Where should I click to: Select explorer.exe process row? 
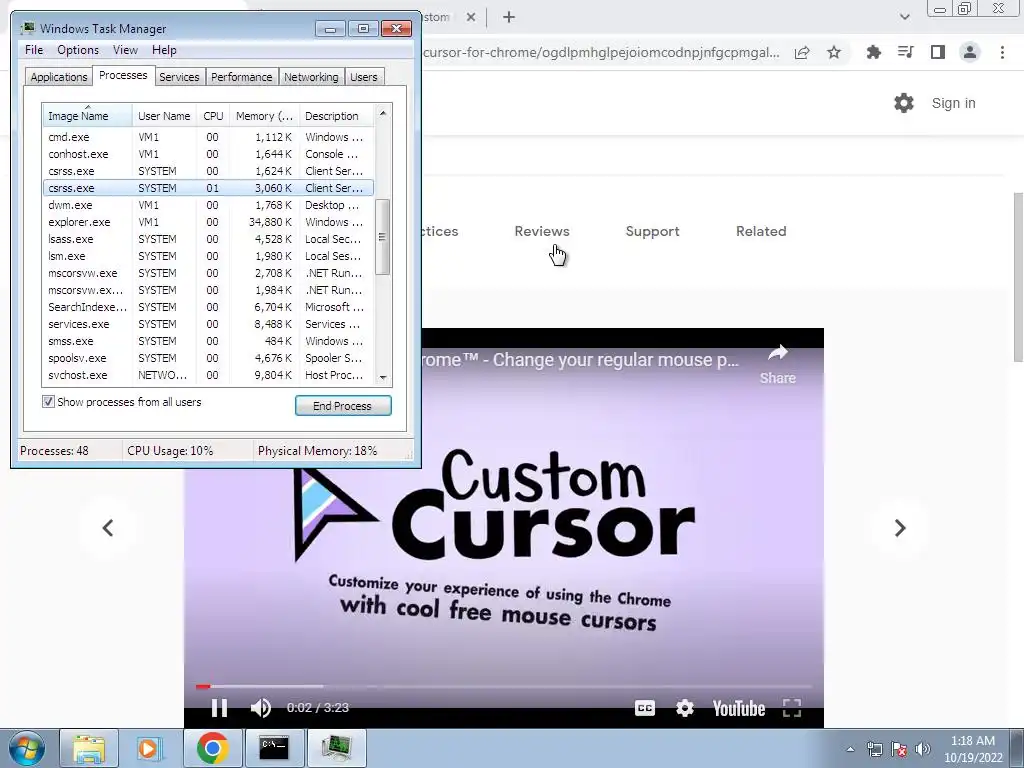point(208,222)
